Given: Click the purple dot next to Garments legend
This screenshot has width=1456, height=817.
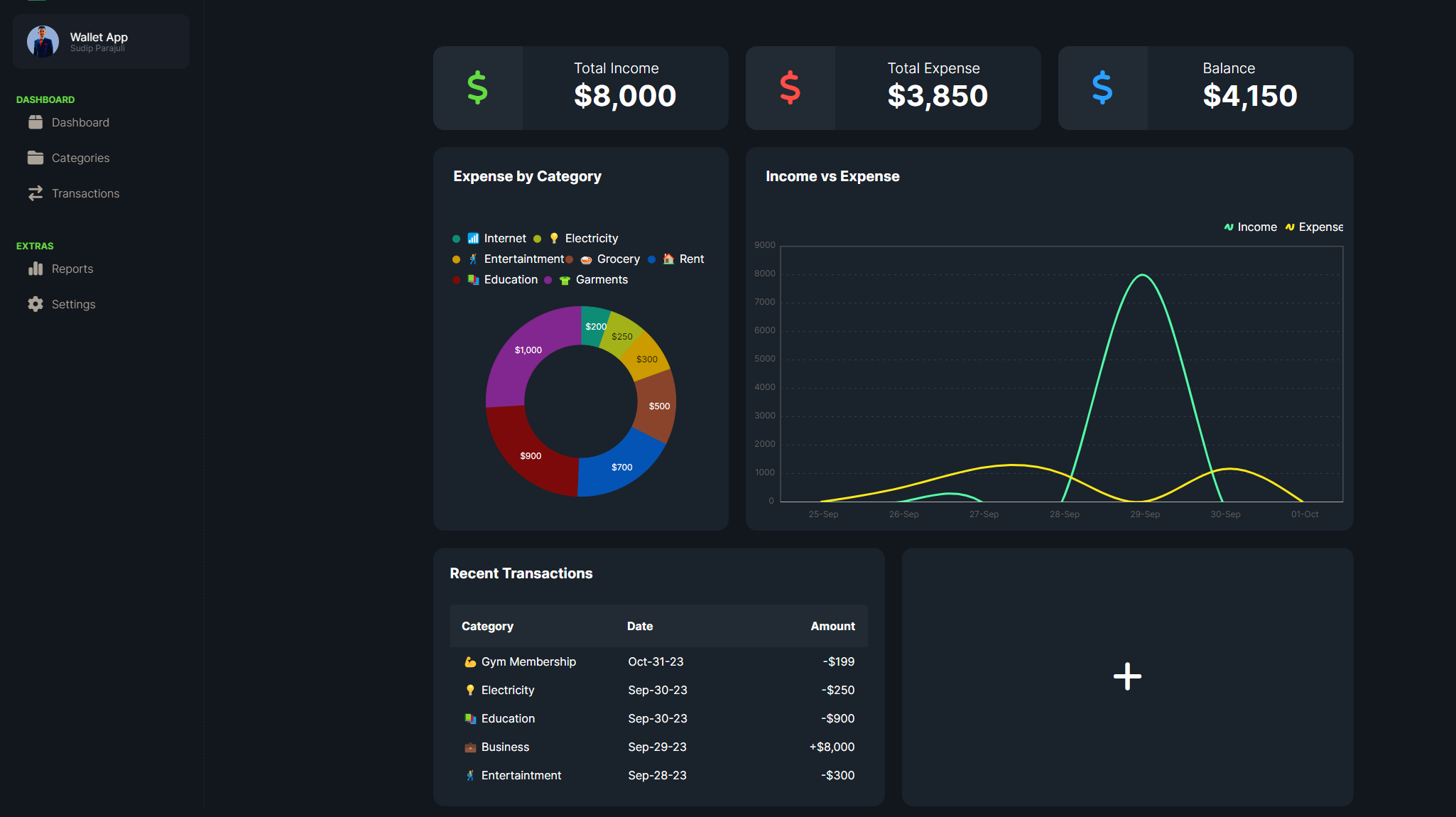Looking at the screenshot, I should [548, 280].
